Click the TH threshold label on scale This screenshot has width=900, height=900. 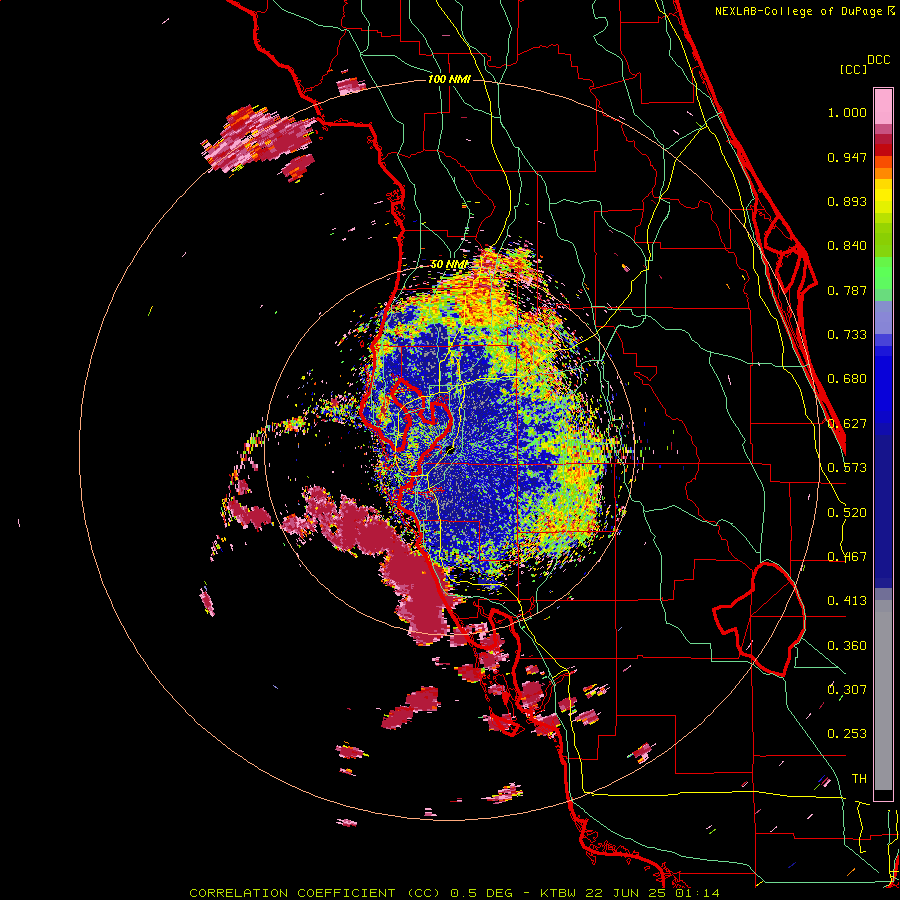tap(859, 779)
